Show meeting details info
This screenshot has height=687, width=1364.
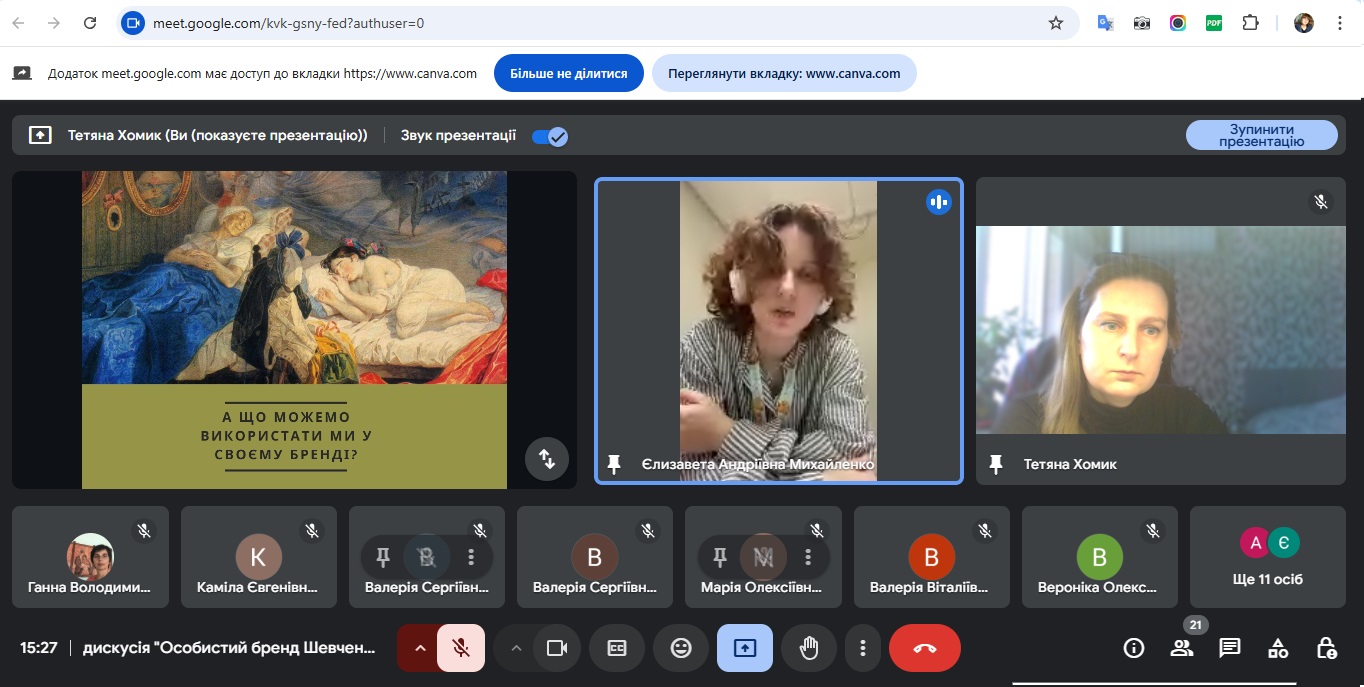coord(1134,648)
